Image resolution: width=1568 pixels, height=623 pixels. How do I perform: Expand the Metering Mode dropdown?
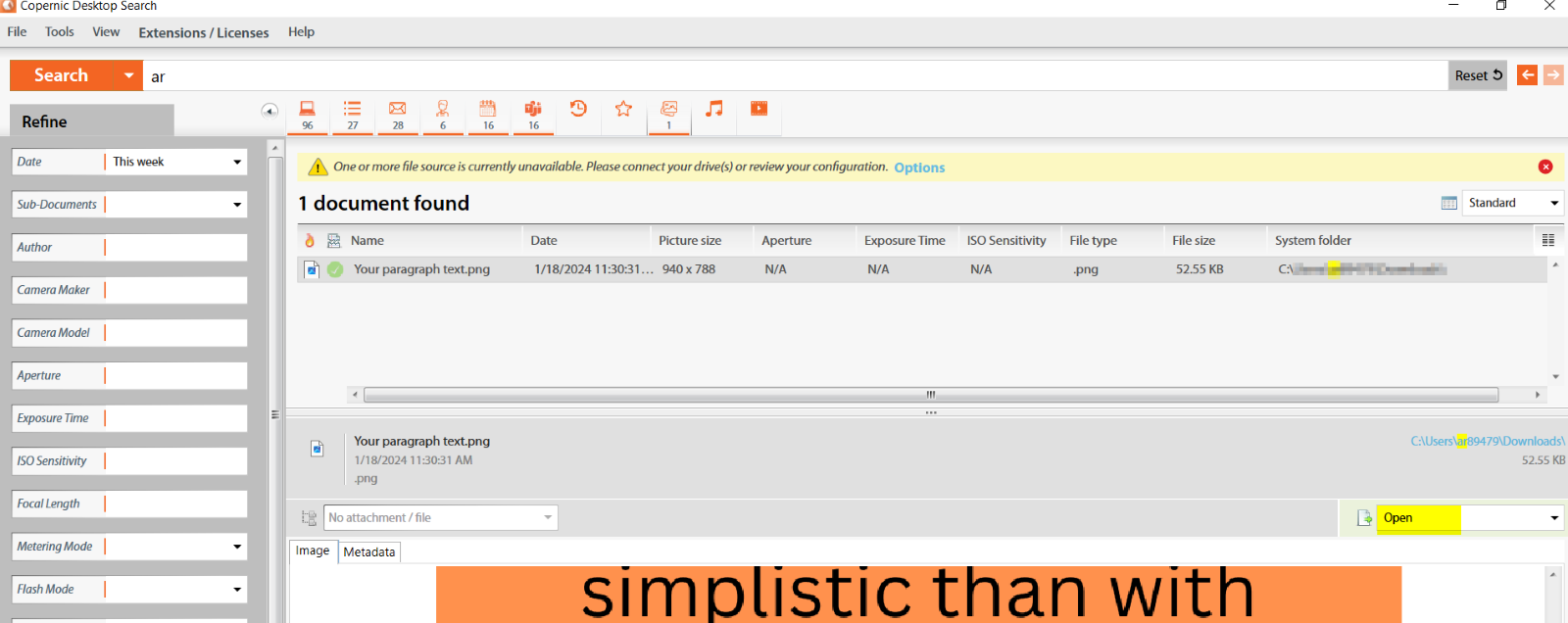pos(237,548)
